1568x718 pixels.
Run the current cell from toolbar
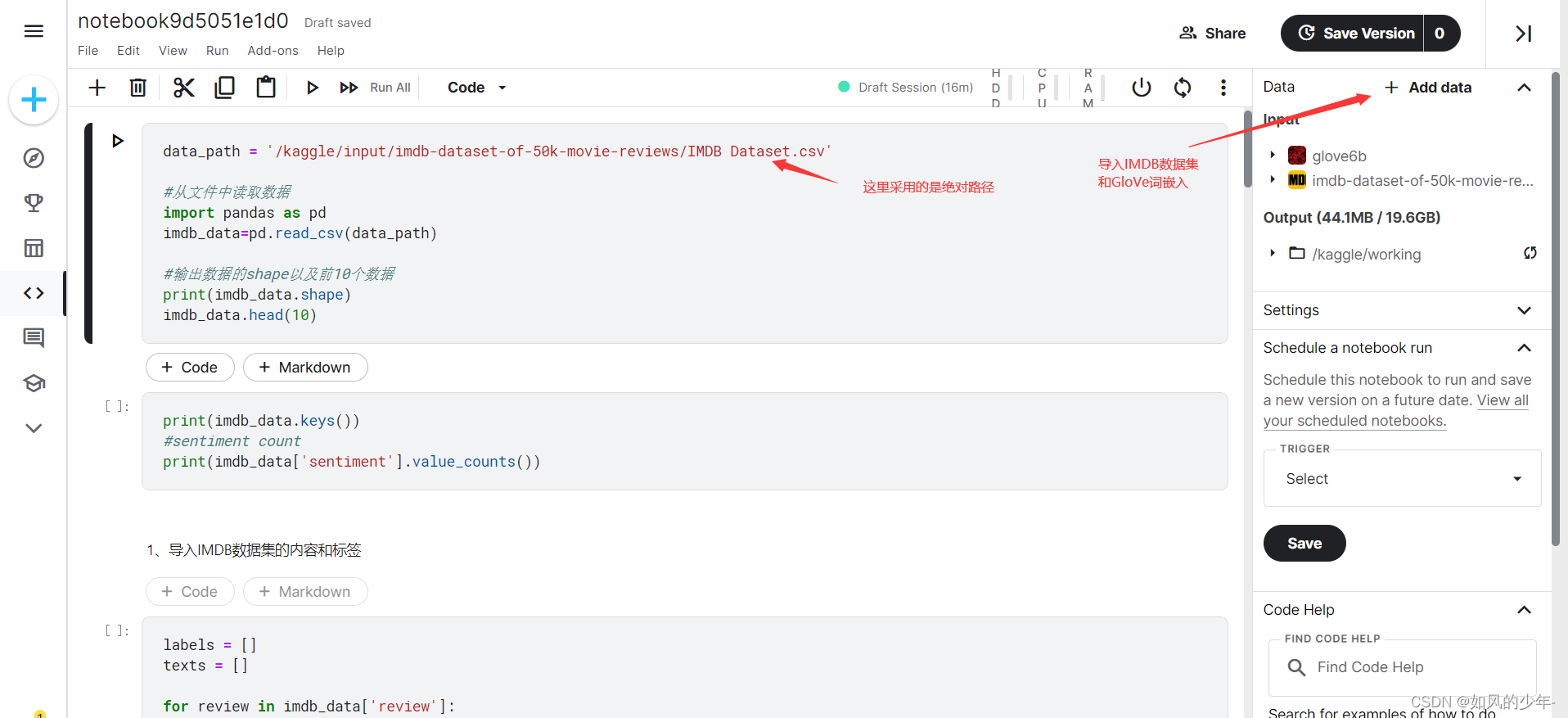click(x=312, y=88)
